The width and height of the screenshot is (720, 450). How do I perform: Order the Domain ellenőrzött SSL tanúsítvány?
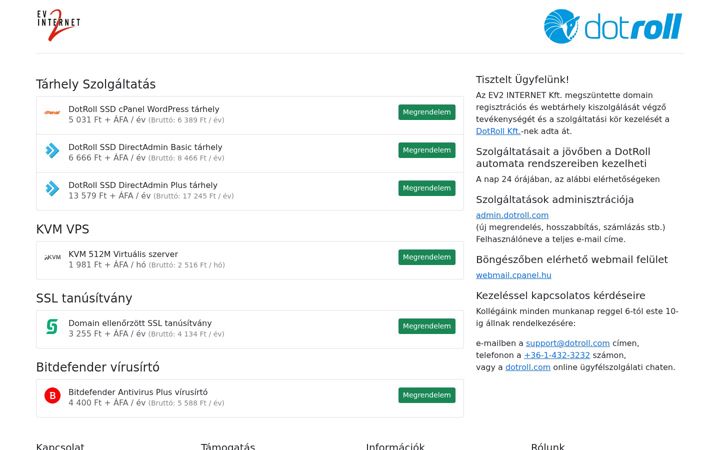point(427,326)
